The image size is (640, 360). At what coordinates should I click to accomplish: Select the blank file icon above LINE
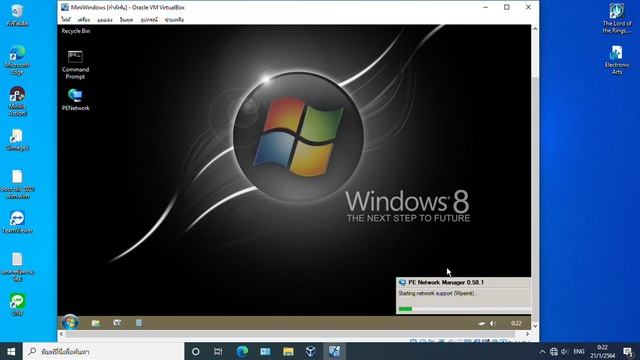[x=17, y=267]
